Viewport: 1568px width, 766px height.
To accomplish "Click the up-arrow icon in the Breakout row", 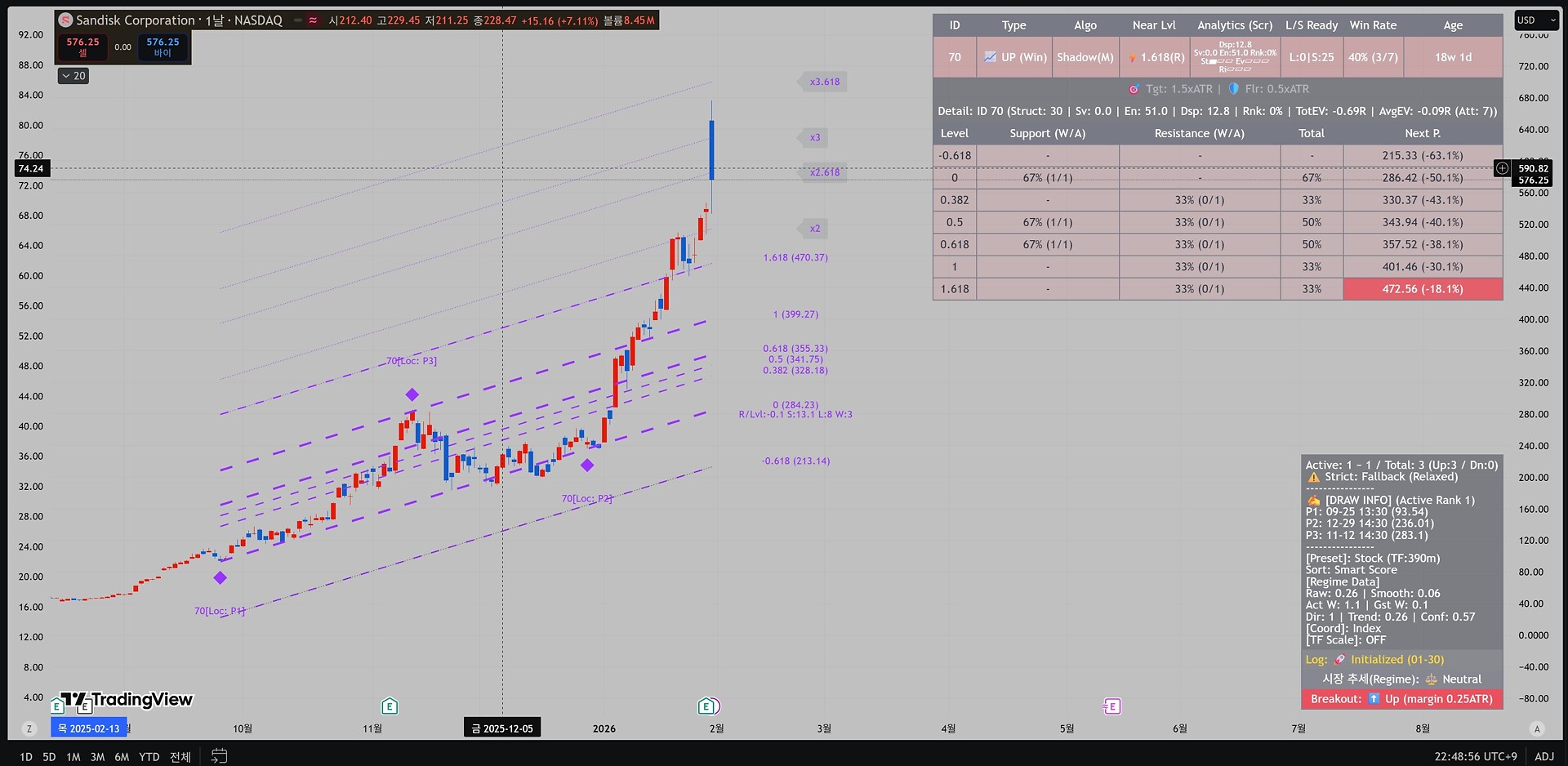I will [x=1374, y=699].
